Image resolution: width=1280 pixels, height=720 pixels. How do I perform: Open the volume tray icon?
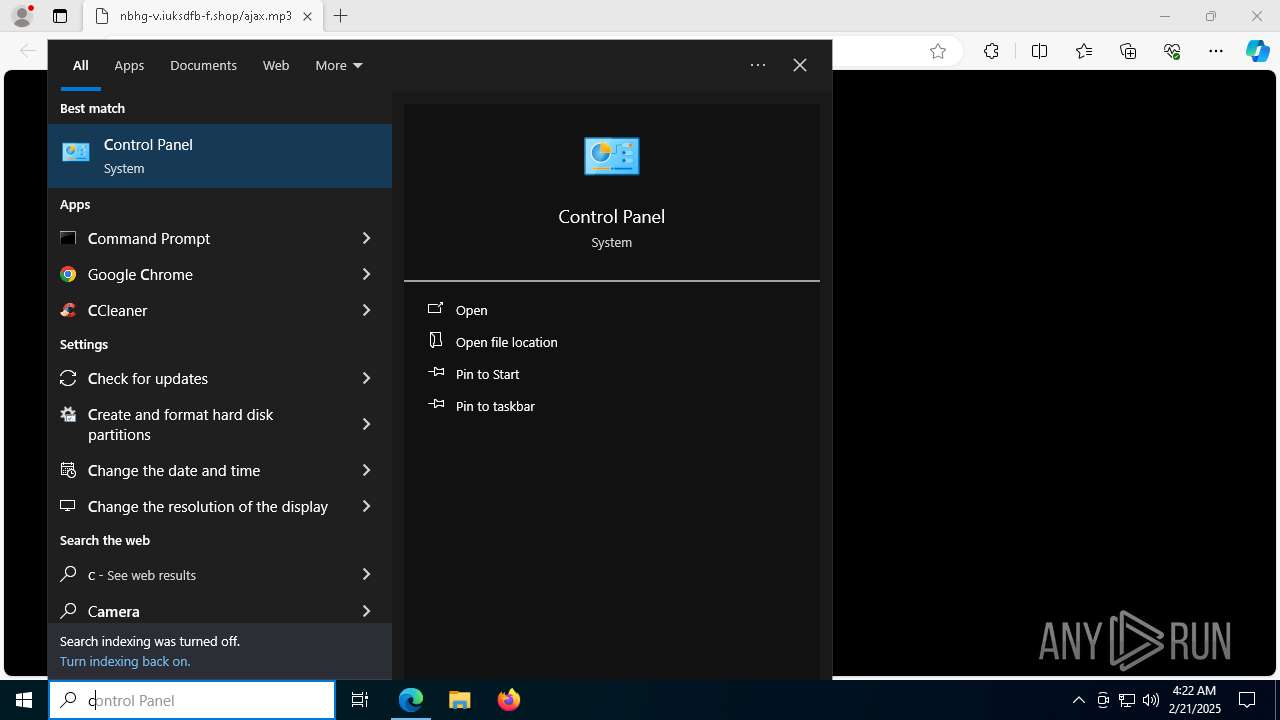click(x=1151, y=700)
